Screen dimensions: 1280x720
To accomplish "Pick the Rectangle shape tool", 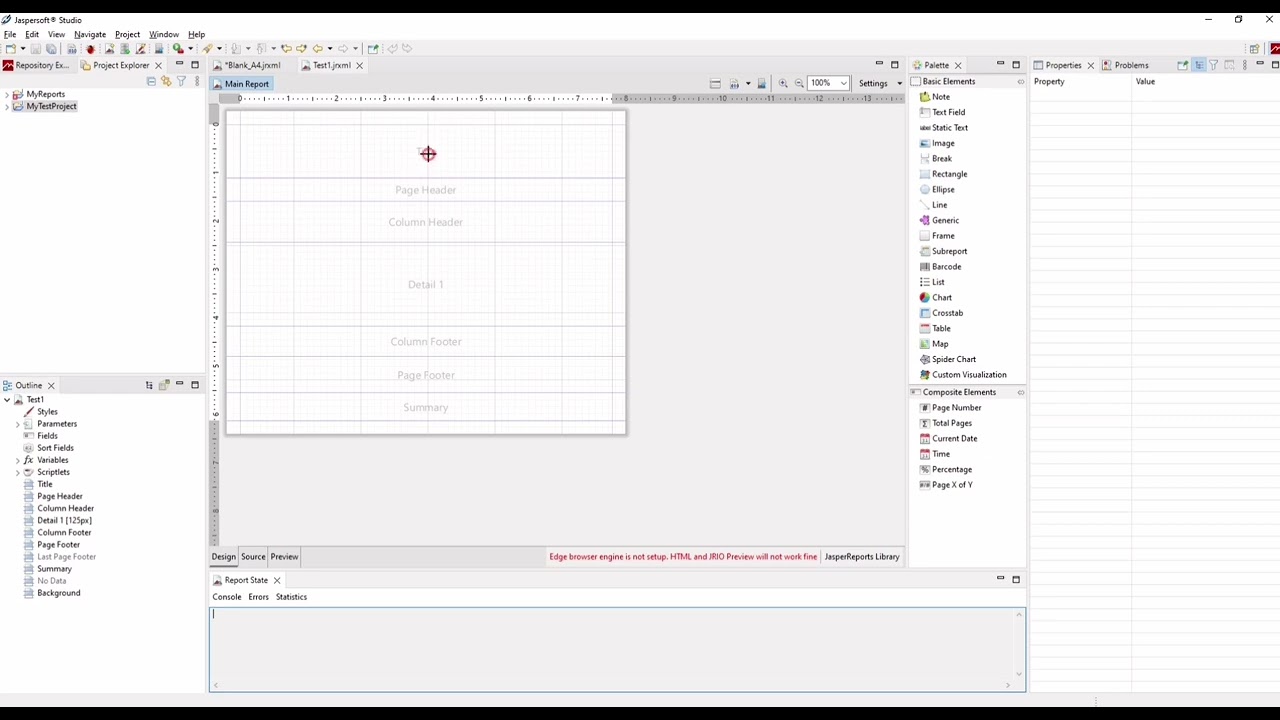I will (943, 174).
